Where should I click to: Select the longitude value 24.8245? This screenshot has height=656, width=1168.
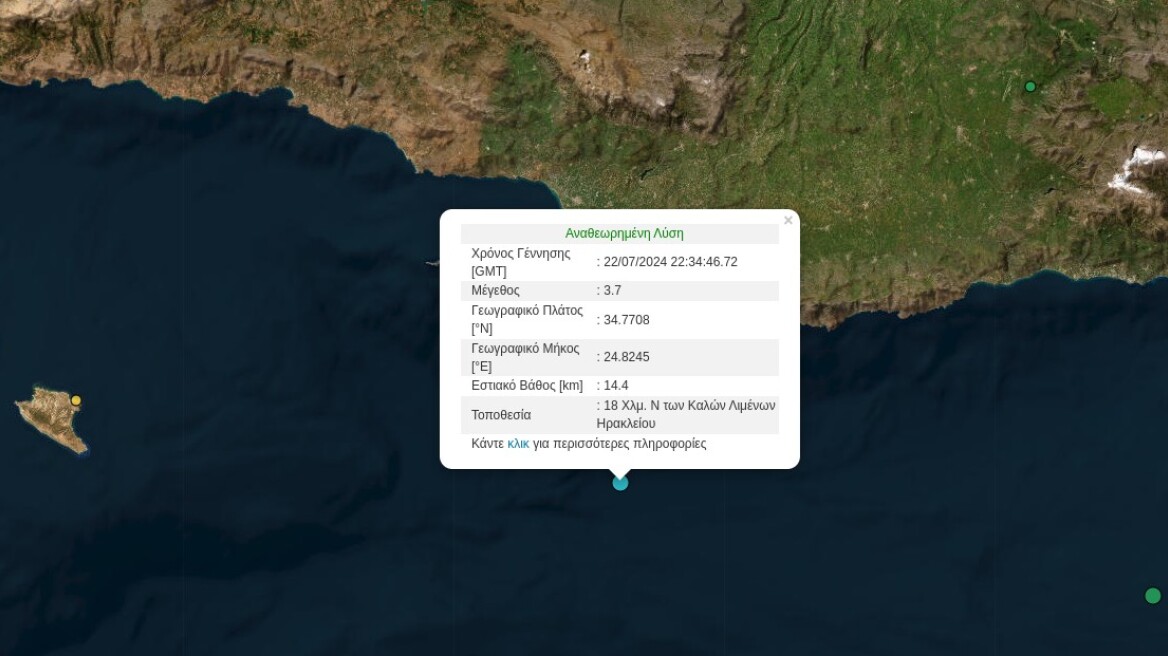click(x=626, y=357)
